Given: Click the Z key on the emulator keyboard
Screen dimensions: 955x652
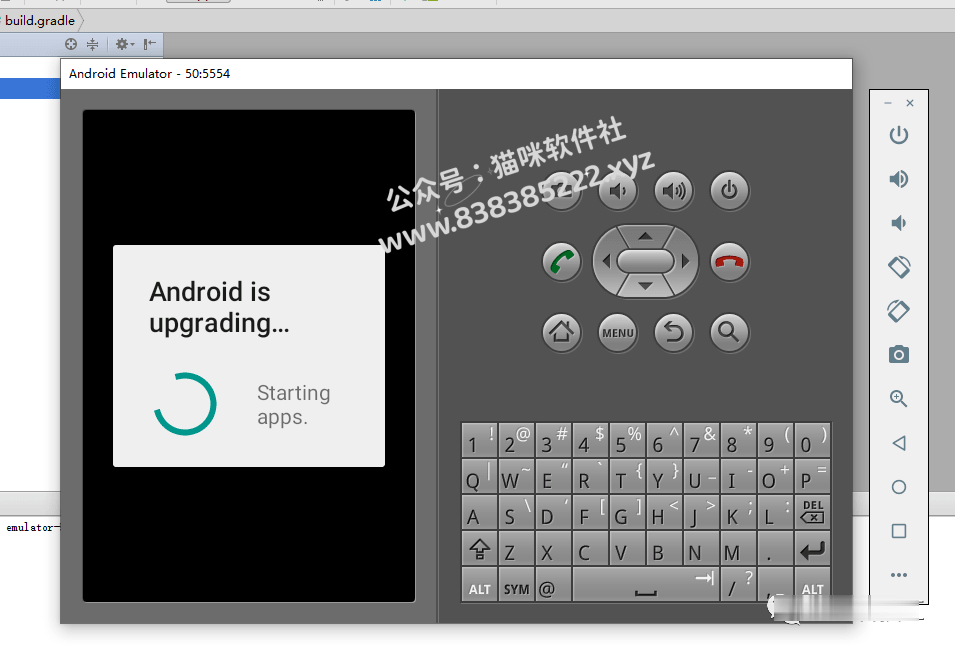Looking at the screenshot, I should 516,549.
